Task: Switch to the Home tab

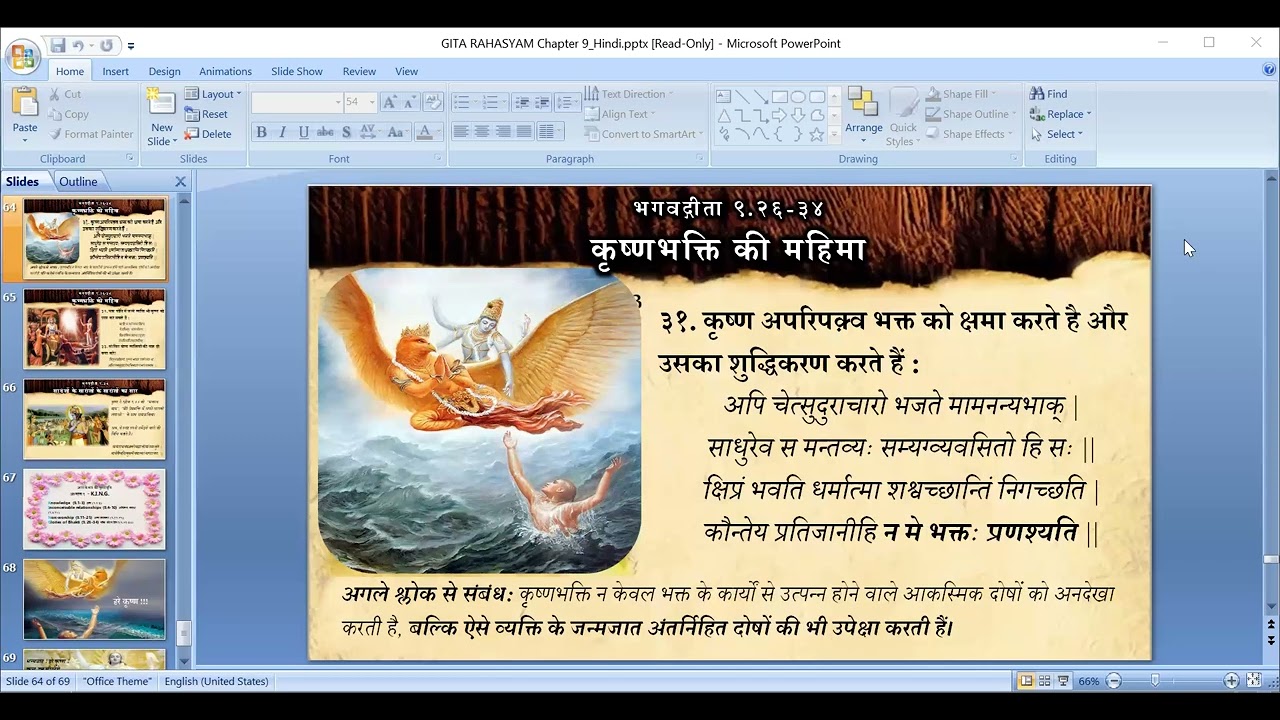Action: point(70,71)
